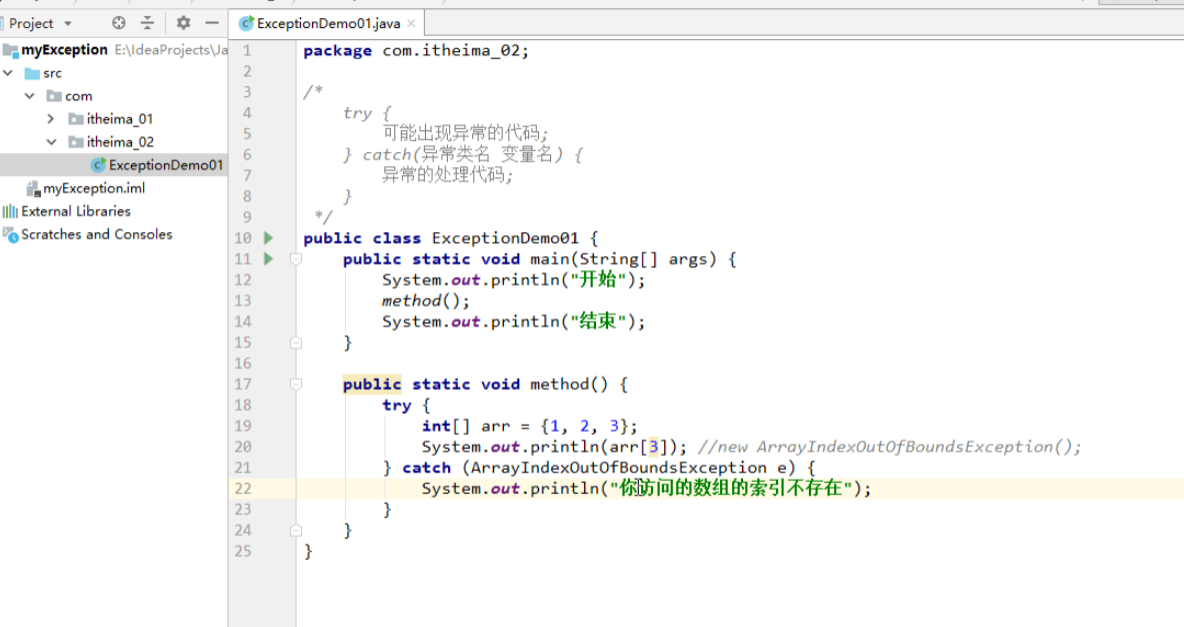Click line number 22 in gutter

point(242,489)
